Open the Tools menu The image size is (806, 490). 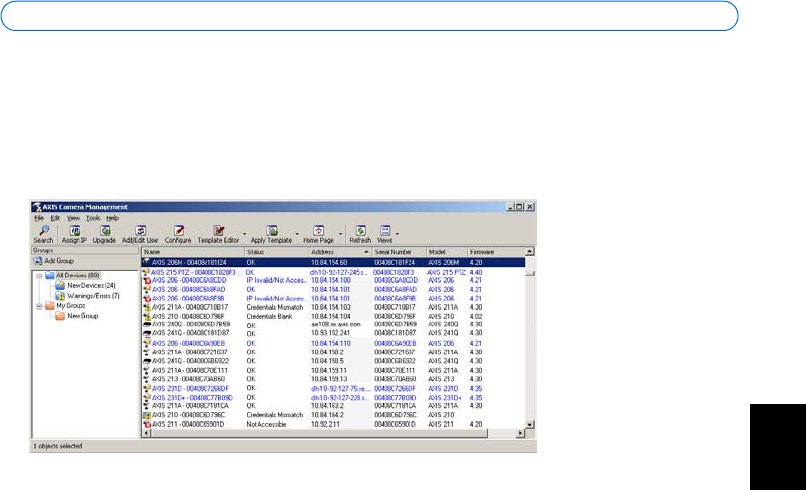click(93, 218)
